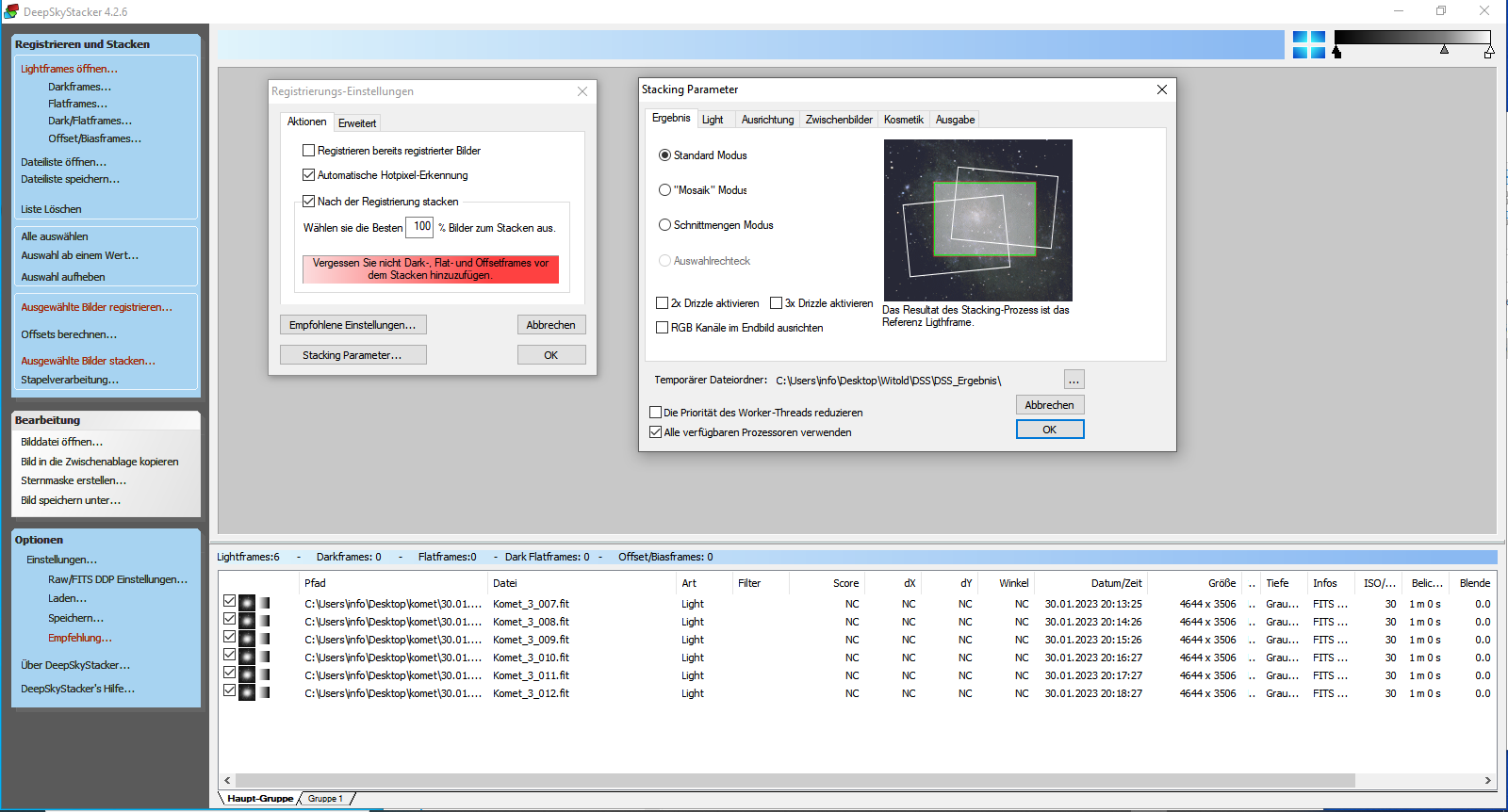The image size is (1508, 812).
Task: Open the Zwischenbilder tab
Action: [x=839, y=120]
